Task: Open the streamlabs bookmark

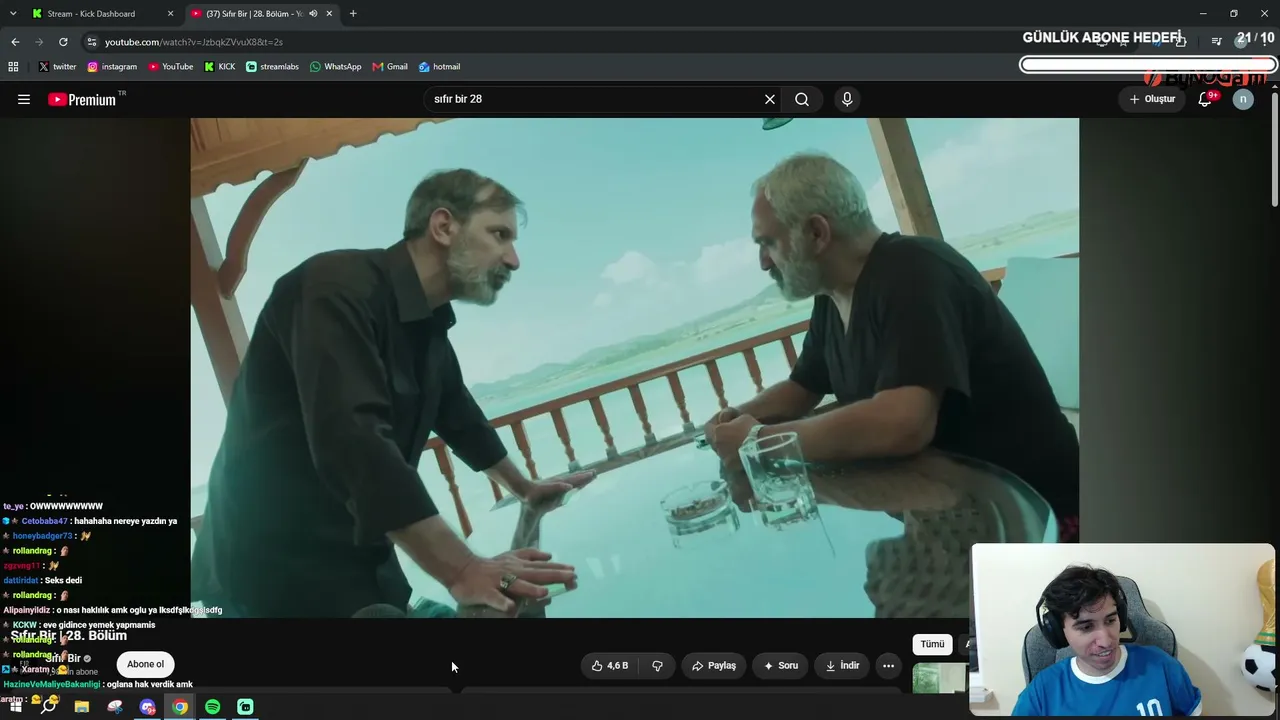Action: point(273,67)
